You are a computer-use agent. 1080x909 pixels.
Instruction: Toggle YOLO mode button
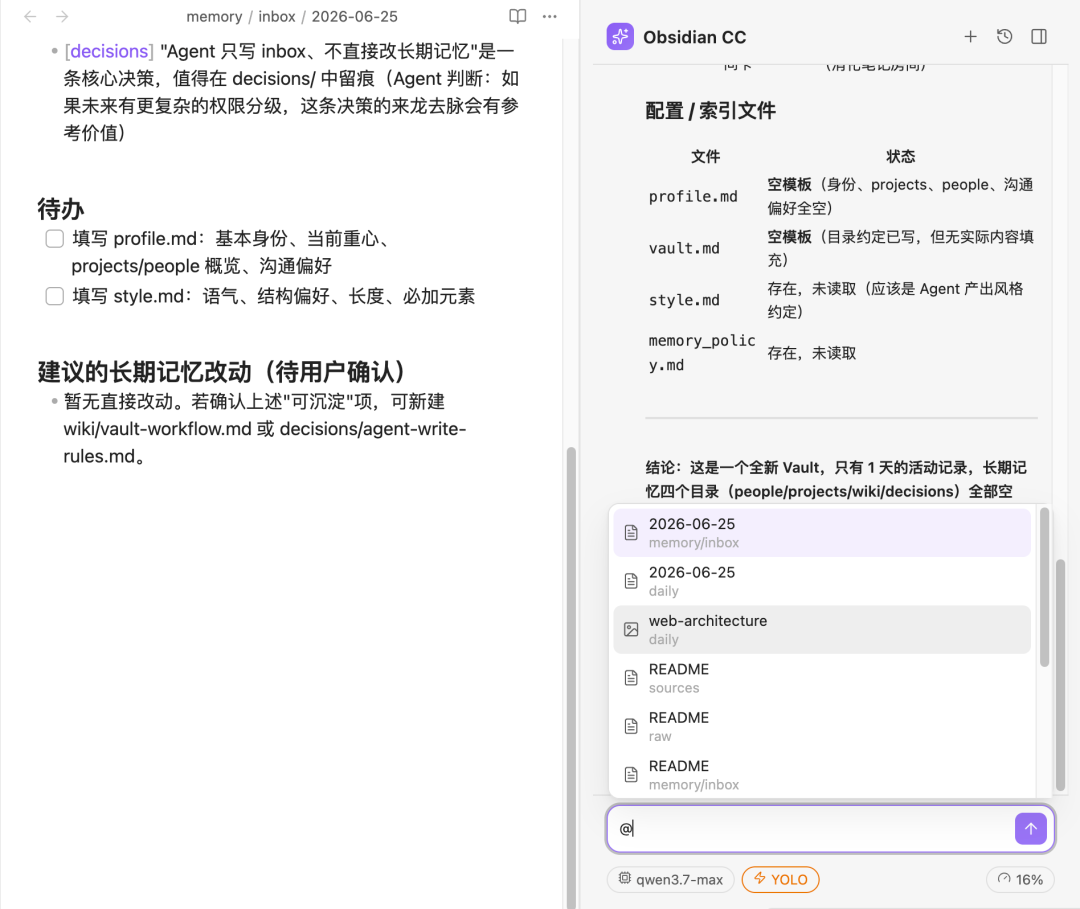(780, 879)
